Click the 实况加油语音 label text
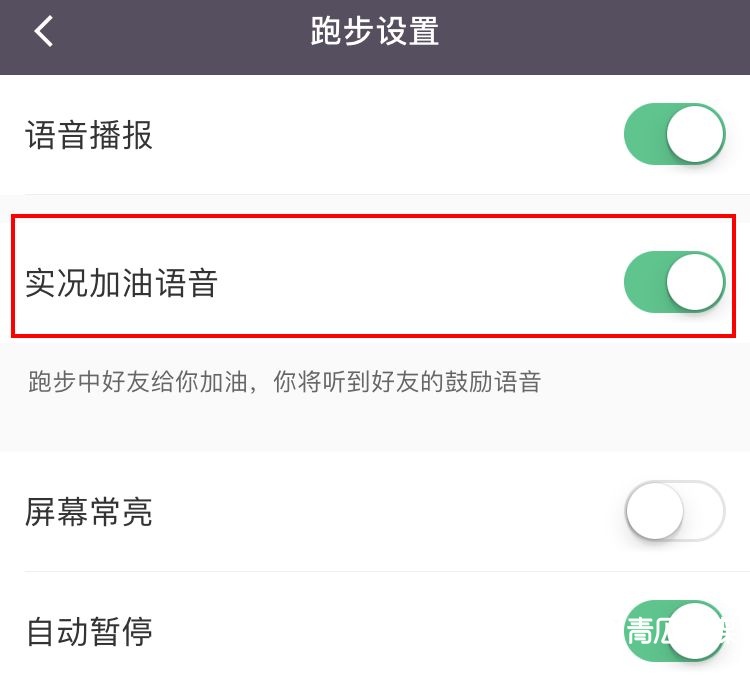 (x=121, y=284)
